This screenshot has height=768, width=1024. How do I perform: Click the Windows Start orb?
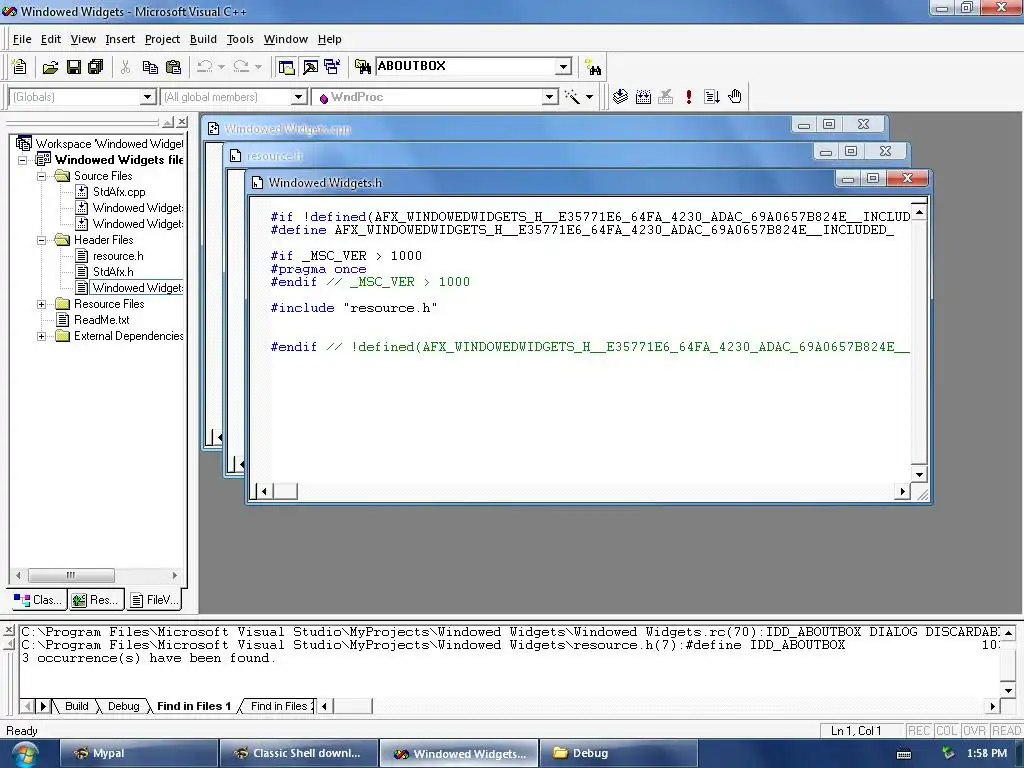[25, 754]
